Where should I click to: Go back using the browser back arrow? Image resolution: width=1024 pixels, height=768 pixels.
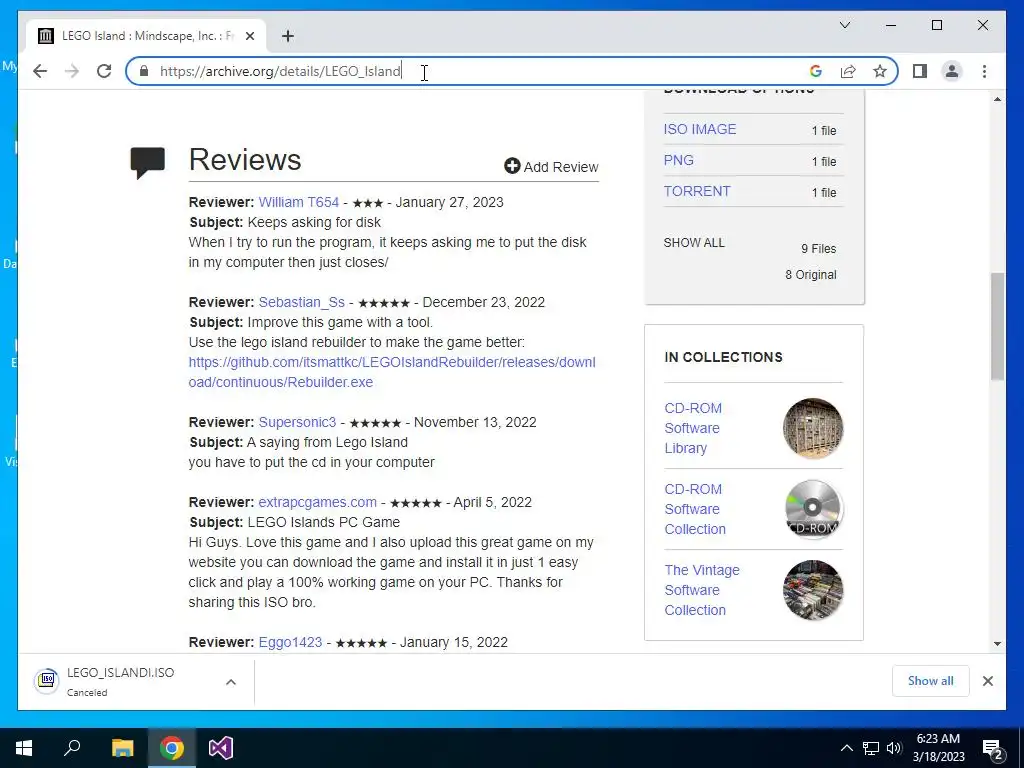click(40, 71)
